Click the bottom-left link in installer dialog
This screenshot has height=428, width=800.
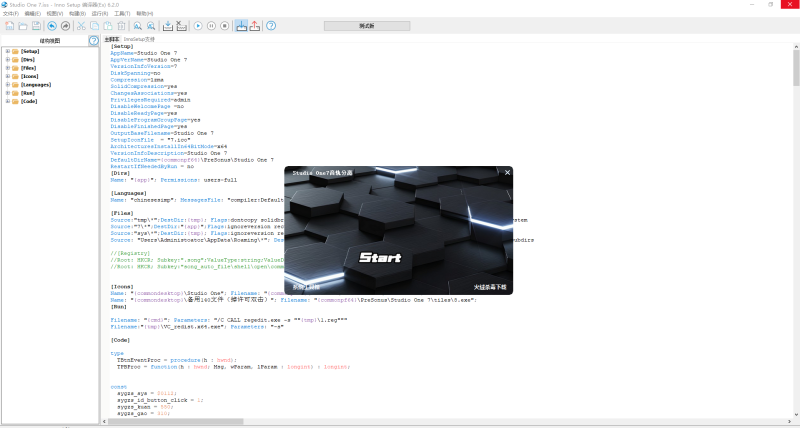click(x=306, y=287)
